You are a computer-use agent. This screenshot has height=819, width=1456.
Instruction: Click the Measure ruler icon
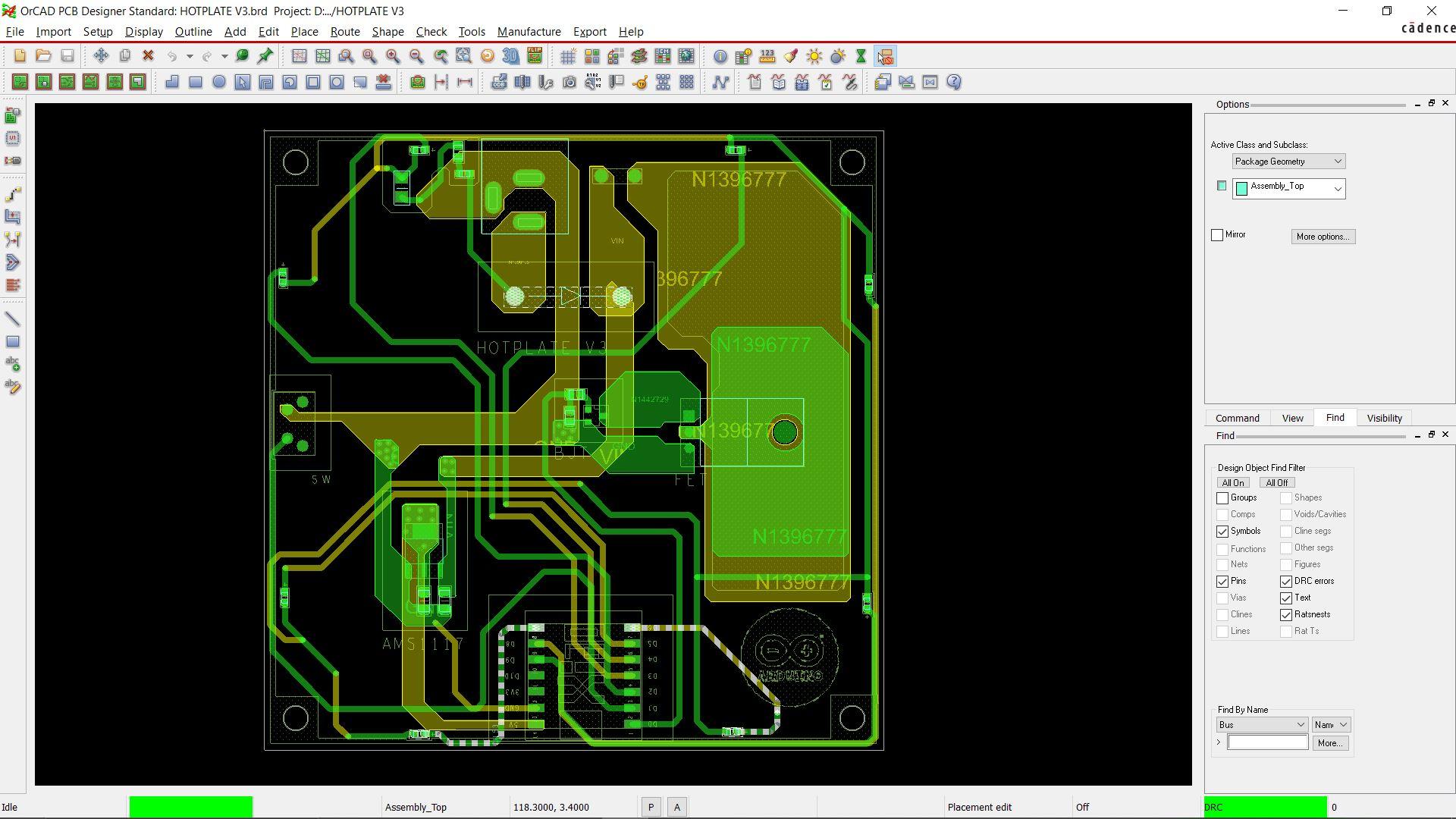(x=767, y=56)
